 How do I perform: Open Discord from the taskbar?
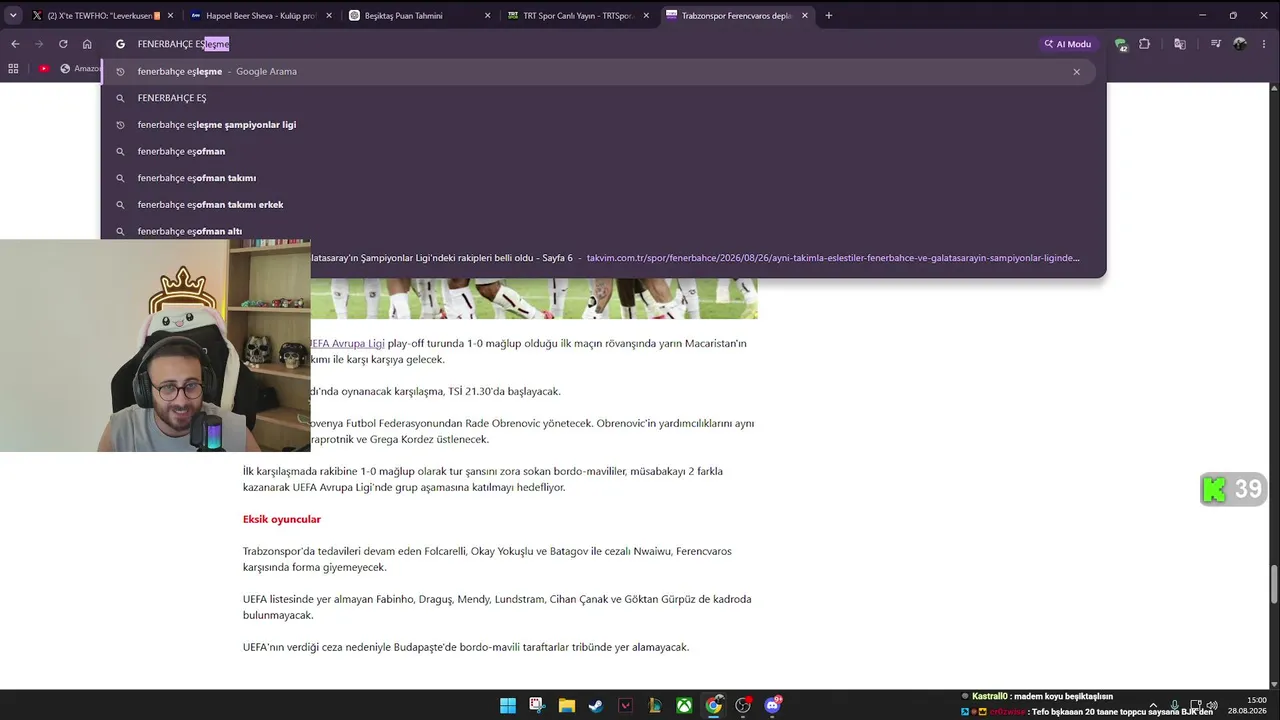772,706
